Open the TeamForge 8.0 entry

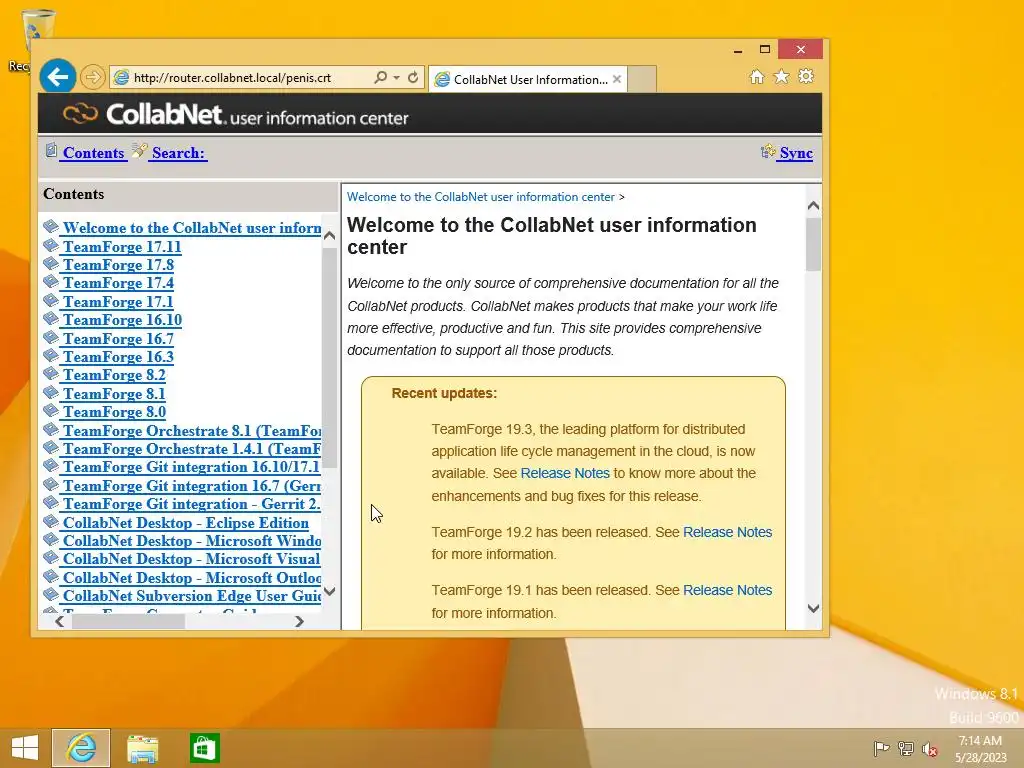(x=114, y=412)
